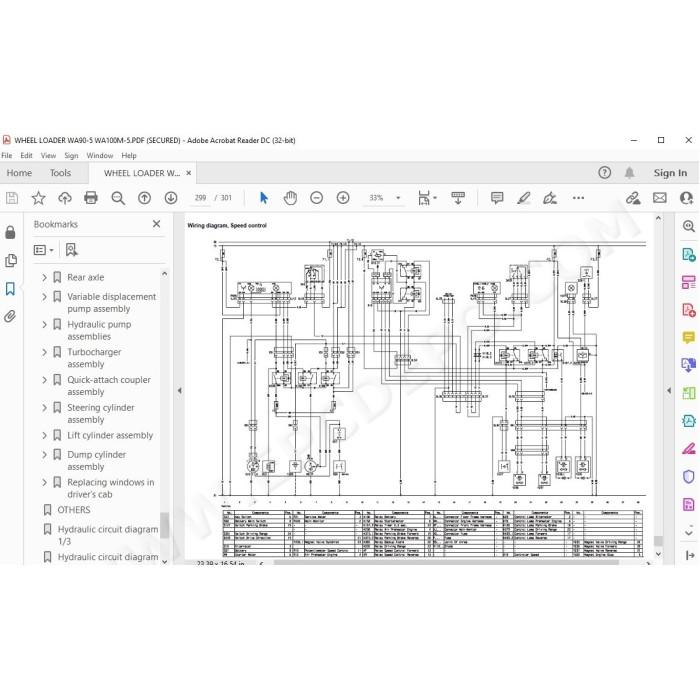Send file by email envelope icon
The image size is (700, 700).
point(660,198)
